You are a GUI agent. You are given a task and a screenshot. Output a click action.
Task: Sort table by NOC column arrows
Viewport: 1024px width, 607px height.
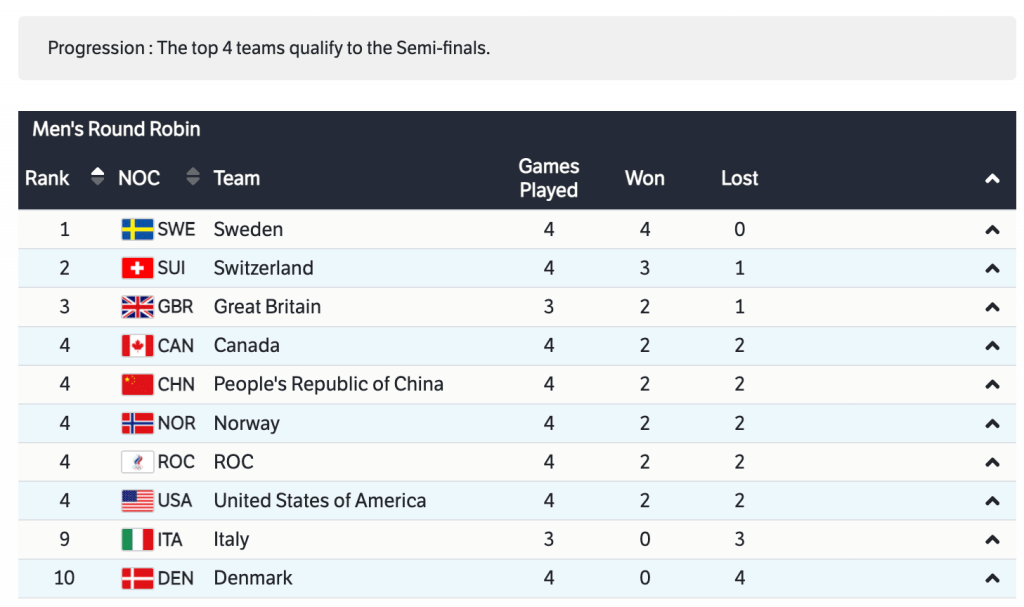[193, 178]
